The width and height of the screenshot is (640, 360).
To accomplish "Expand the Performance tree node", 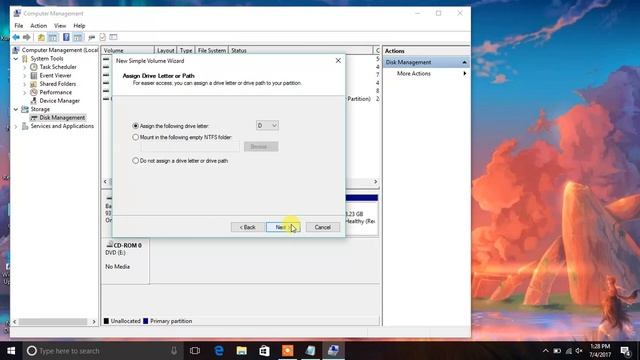I will click(x=24, y=92).
